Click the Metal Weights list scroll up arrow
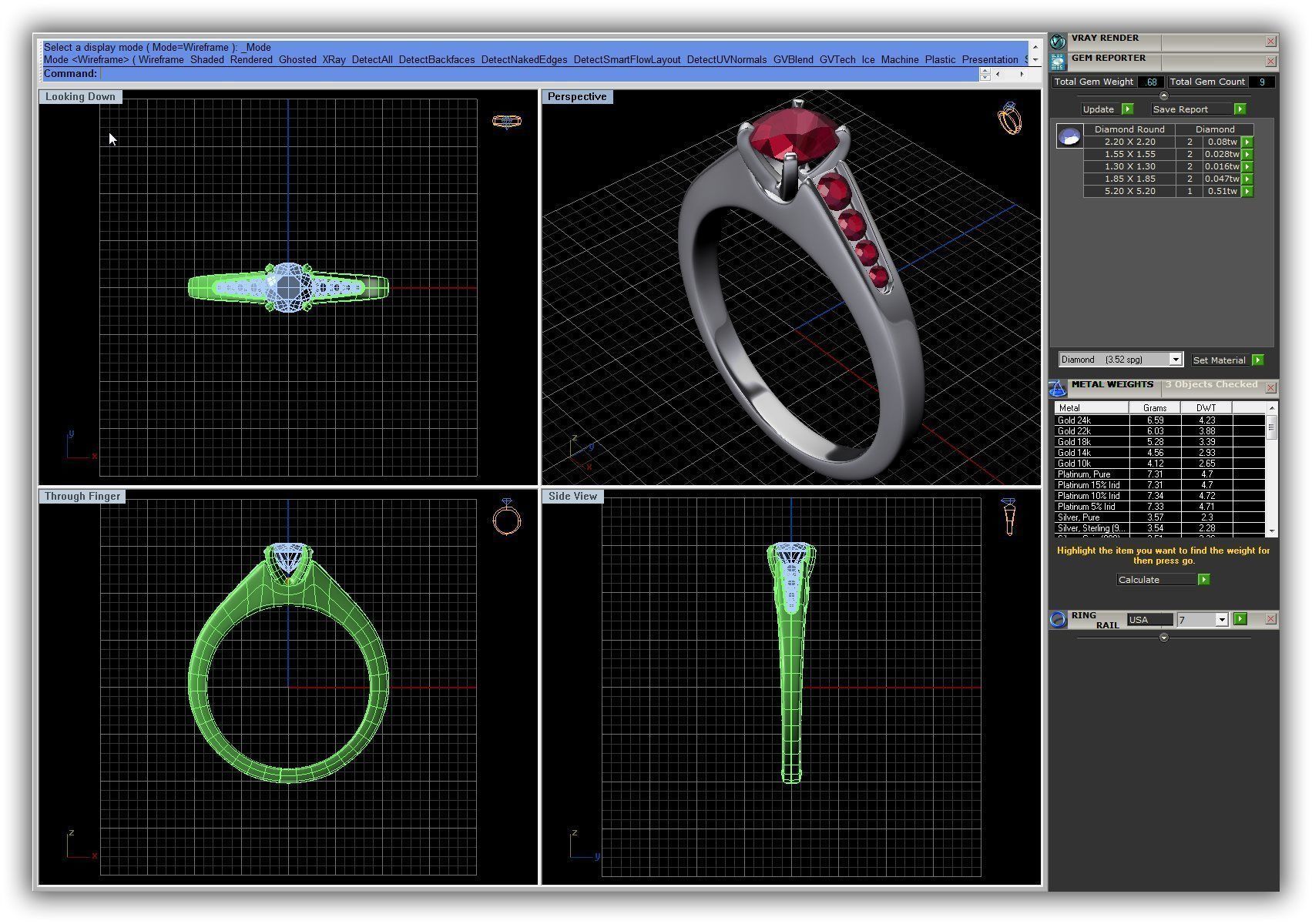The width and height of the screenshot is (1312, 924). click(x=1271, y=407)
